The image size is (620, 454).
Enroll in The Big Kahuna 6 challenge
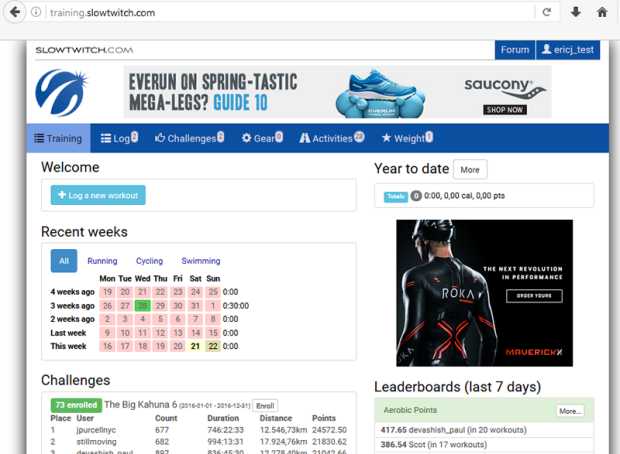[264, 406]
